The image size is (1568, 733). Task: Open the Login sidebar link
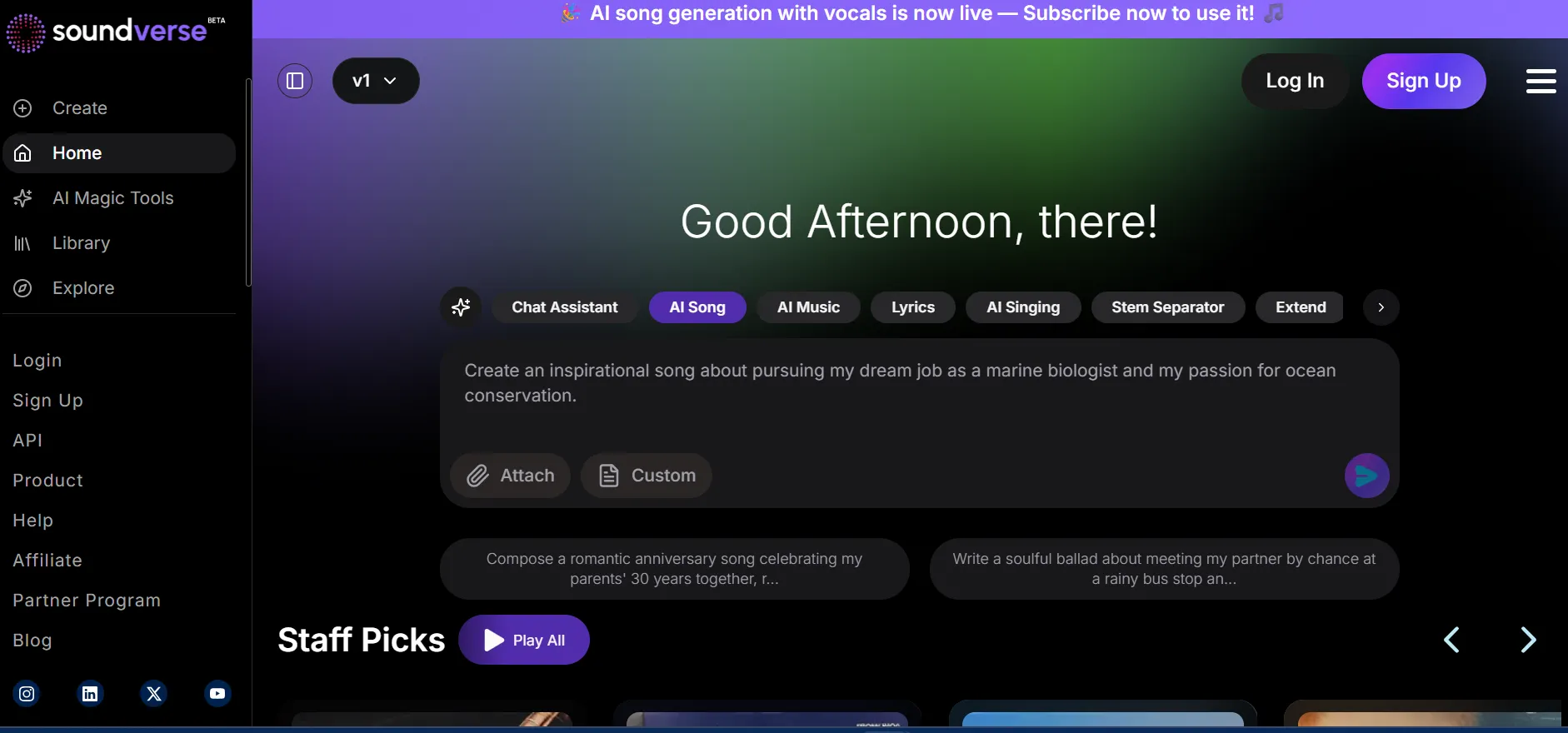click(37, 361)
